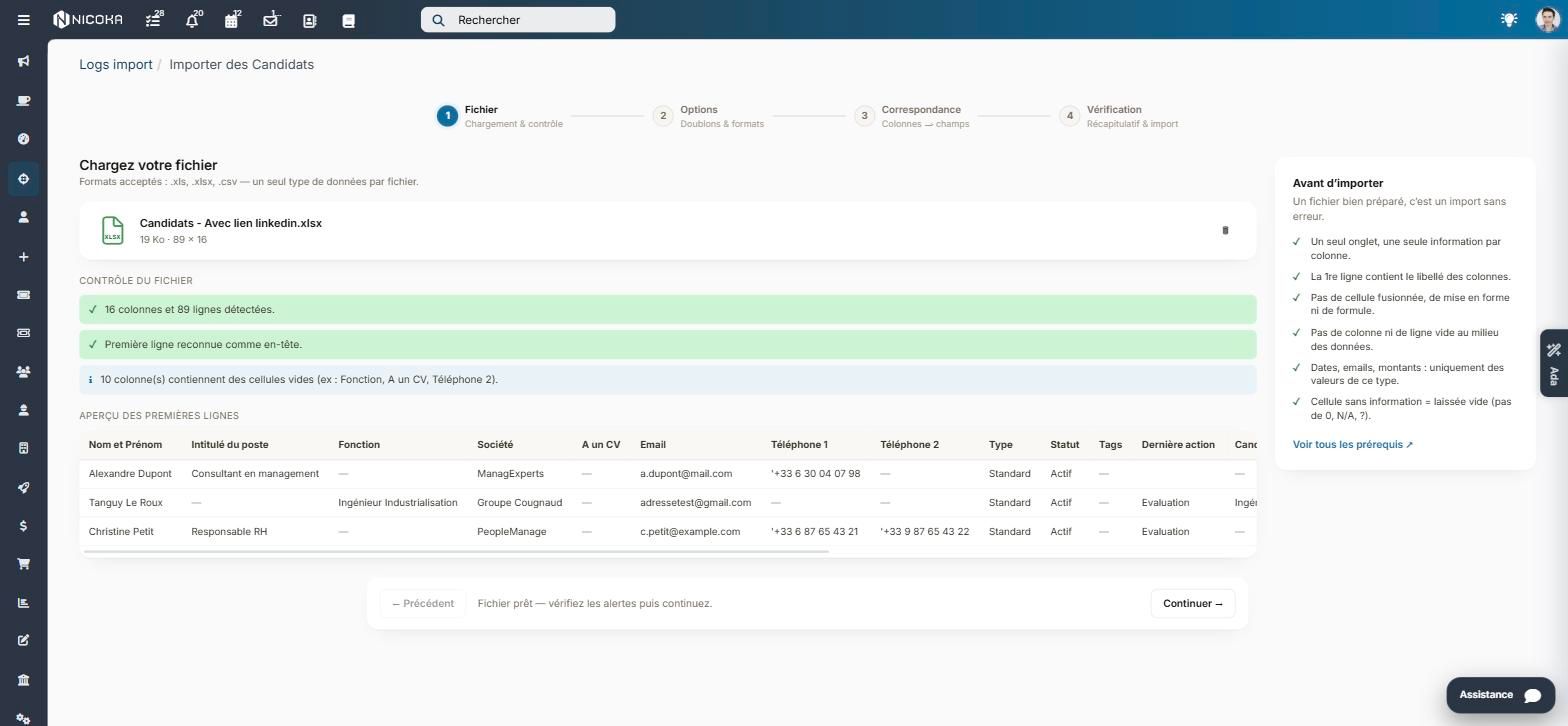Screen dimensions: 1568x726
Task: Click the file name Candidats - Avec lien linkedin.xlsx
Action: pyautogui.click(x=231, y=223)
